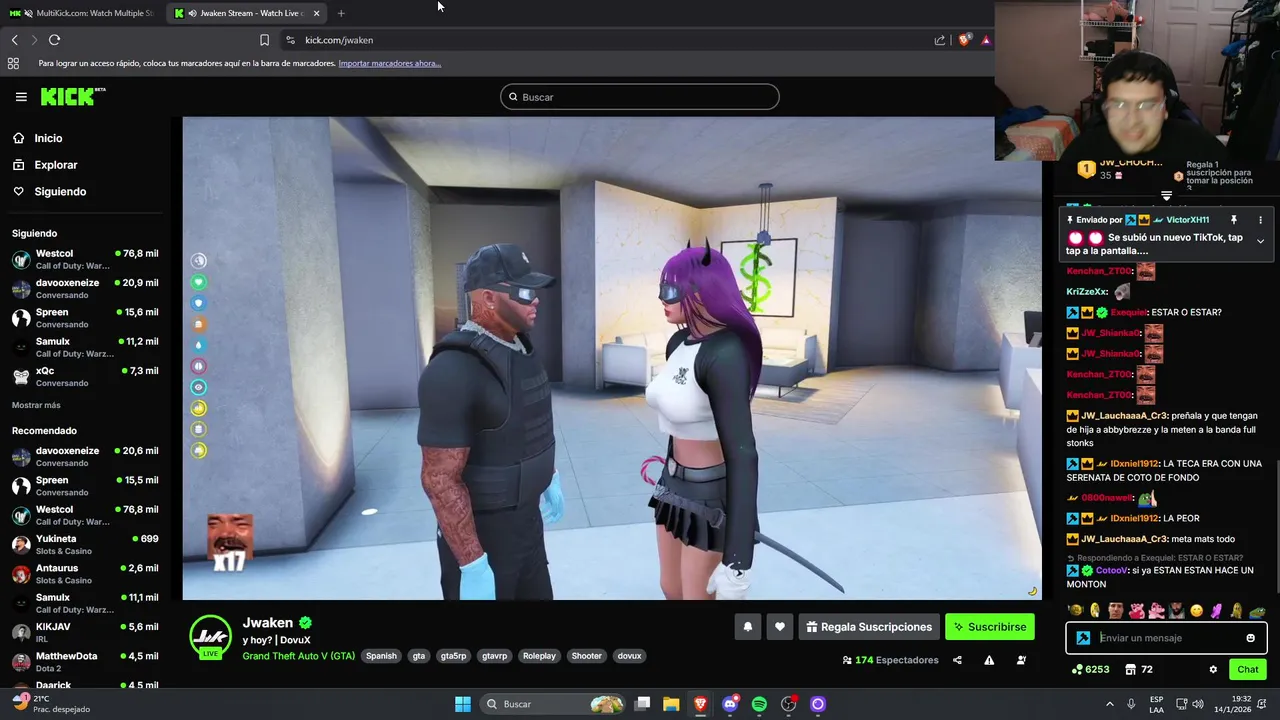Open Spotify from taskbar
The height and width of the screenshot is (720, 1280).
click(759, 704)
